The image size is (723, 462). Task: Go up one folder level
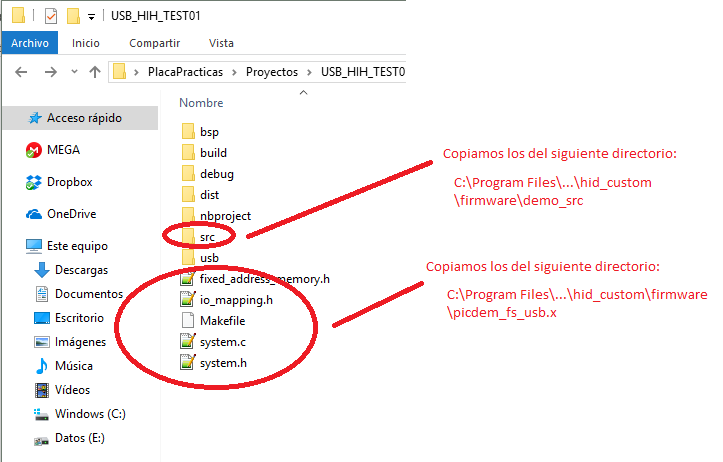click(x=95, y=72)
